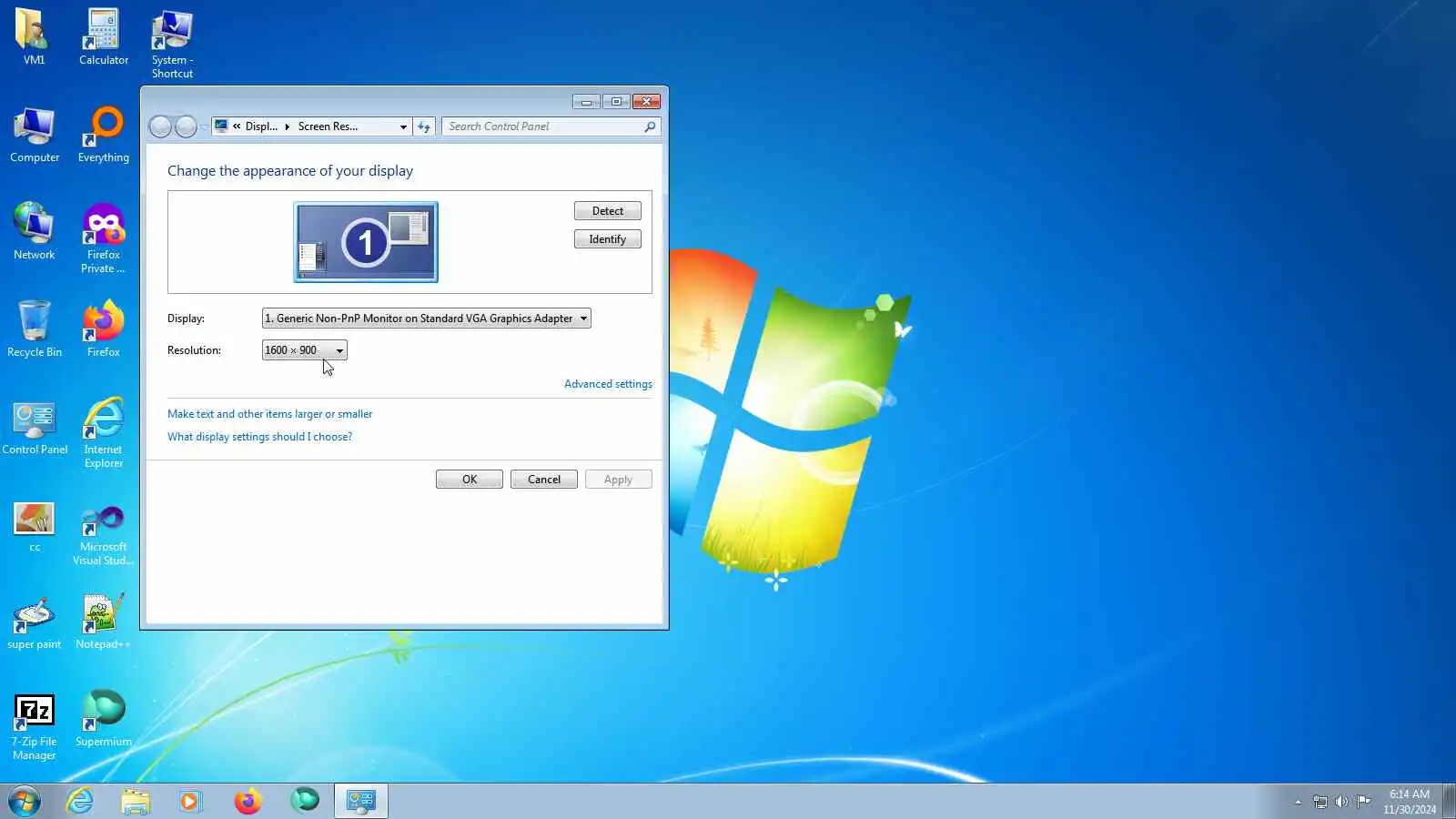This screenshot has height=819, width=1456.
Task: Click the search magnifier in Control Panel
Action: [x=650, y=126]
